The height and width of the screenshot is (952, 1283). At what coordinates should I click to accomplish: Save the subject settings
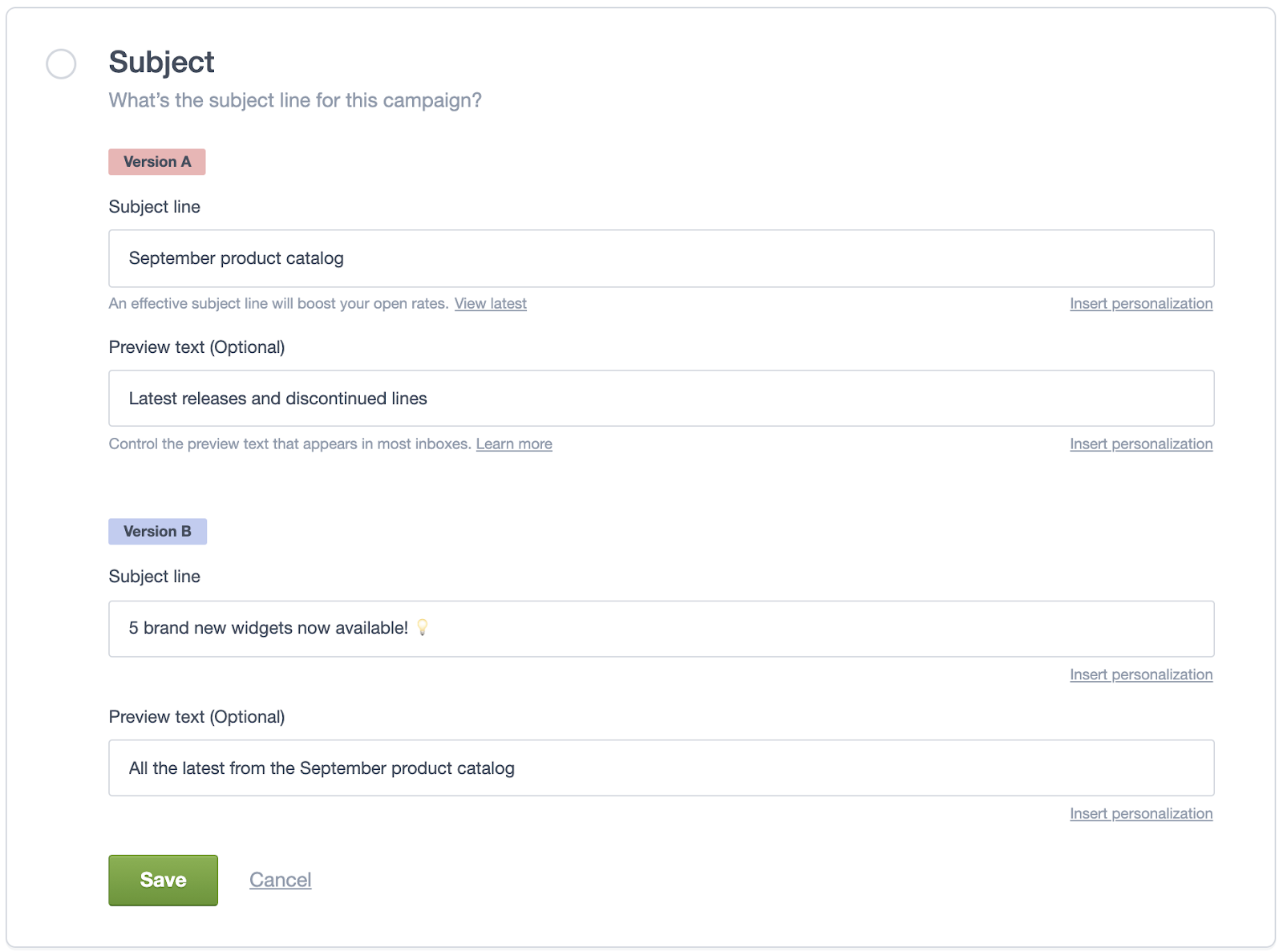tap(164, 880)
